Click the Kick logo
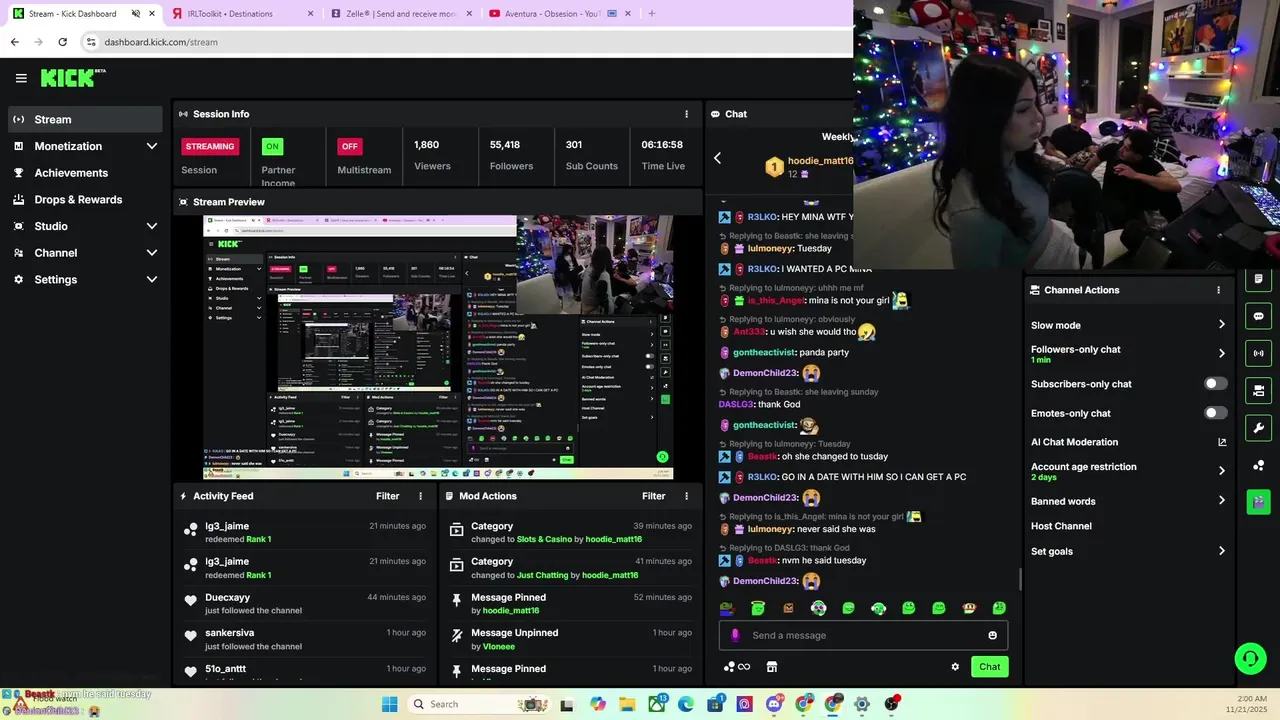The width and height of the screenshot is (1280, 720). [x=72, y=78]
